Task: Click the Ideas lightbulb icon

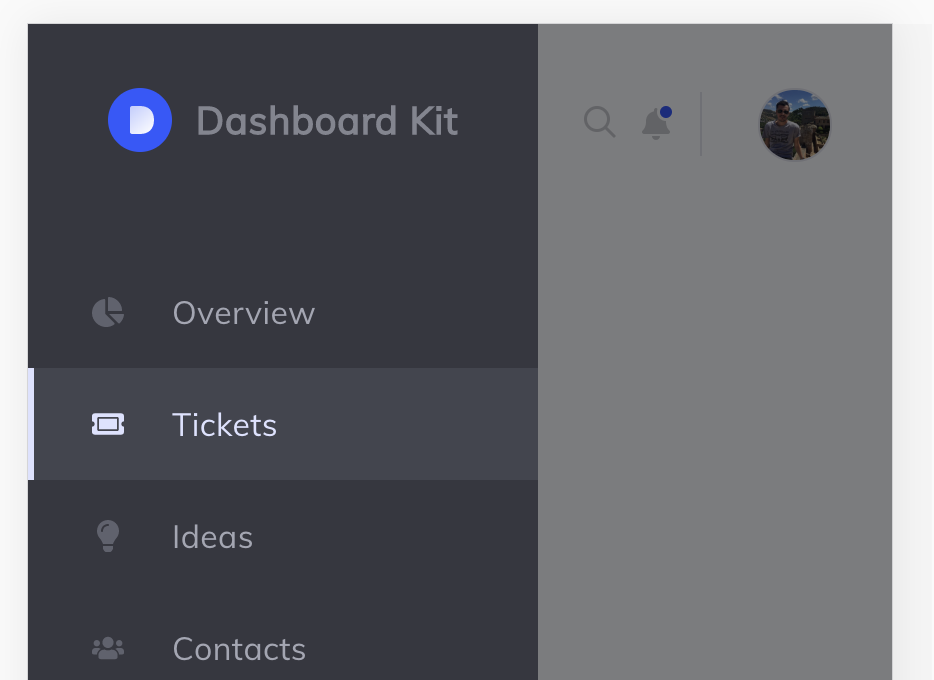Action: pos(108,536)
